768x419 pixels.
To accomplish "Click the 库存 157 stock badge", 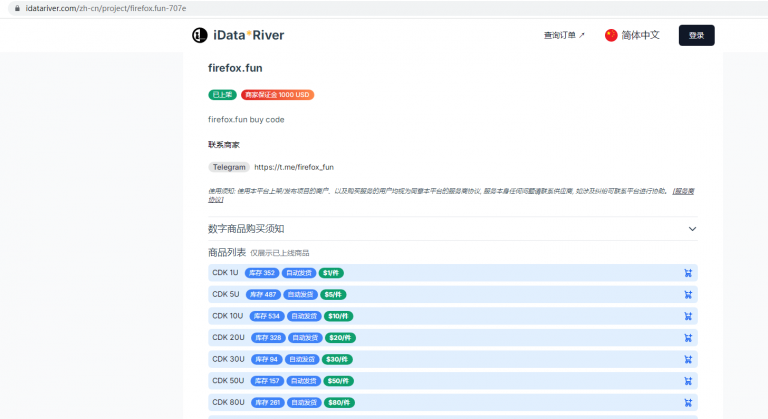I will coord(267,381).
